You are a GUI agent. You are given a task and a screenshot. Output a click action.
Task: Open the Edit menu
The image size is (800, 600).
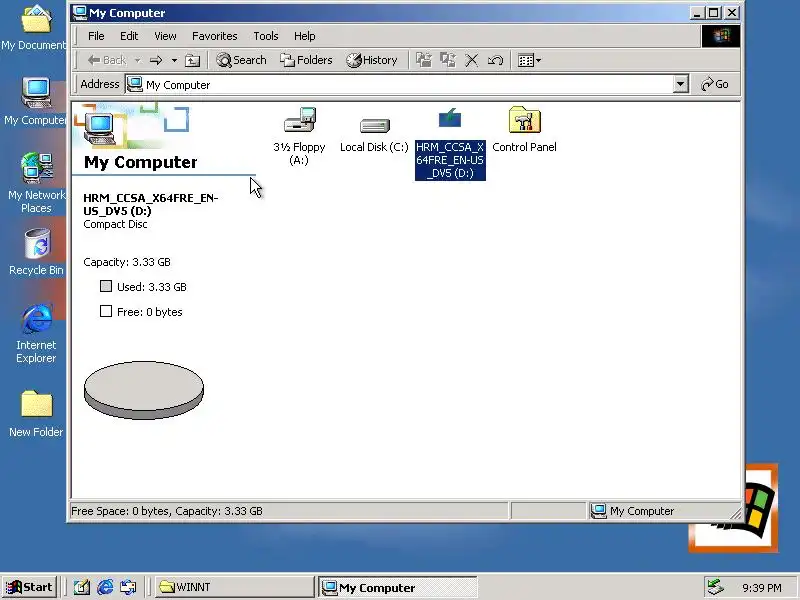click(129, 36)
